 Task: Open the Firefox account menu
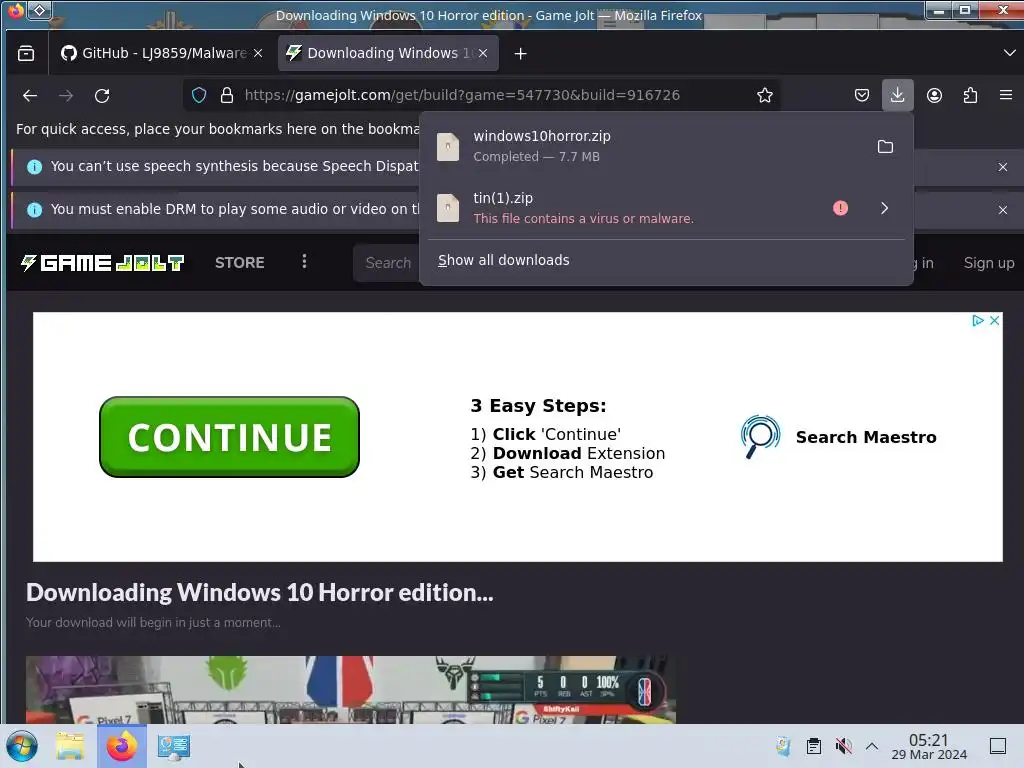click(934, 95)
